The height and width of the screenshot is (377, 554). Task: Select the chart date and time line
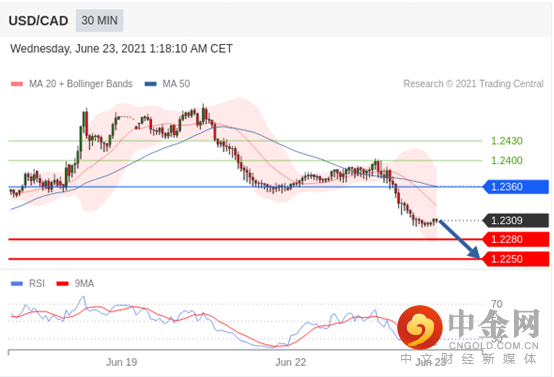[x=121, y=48]
